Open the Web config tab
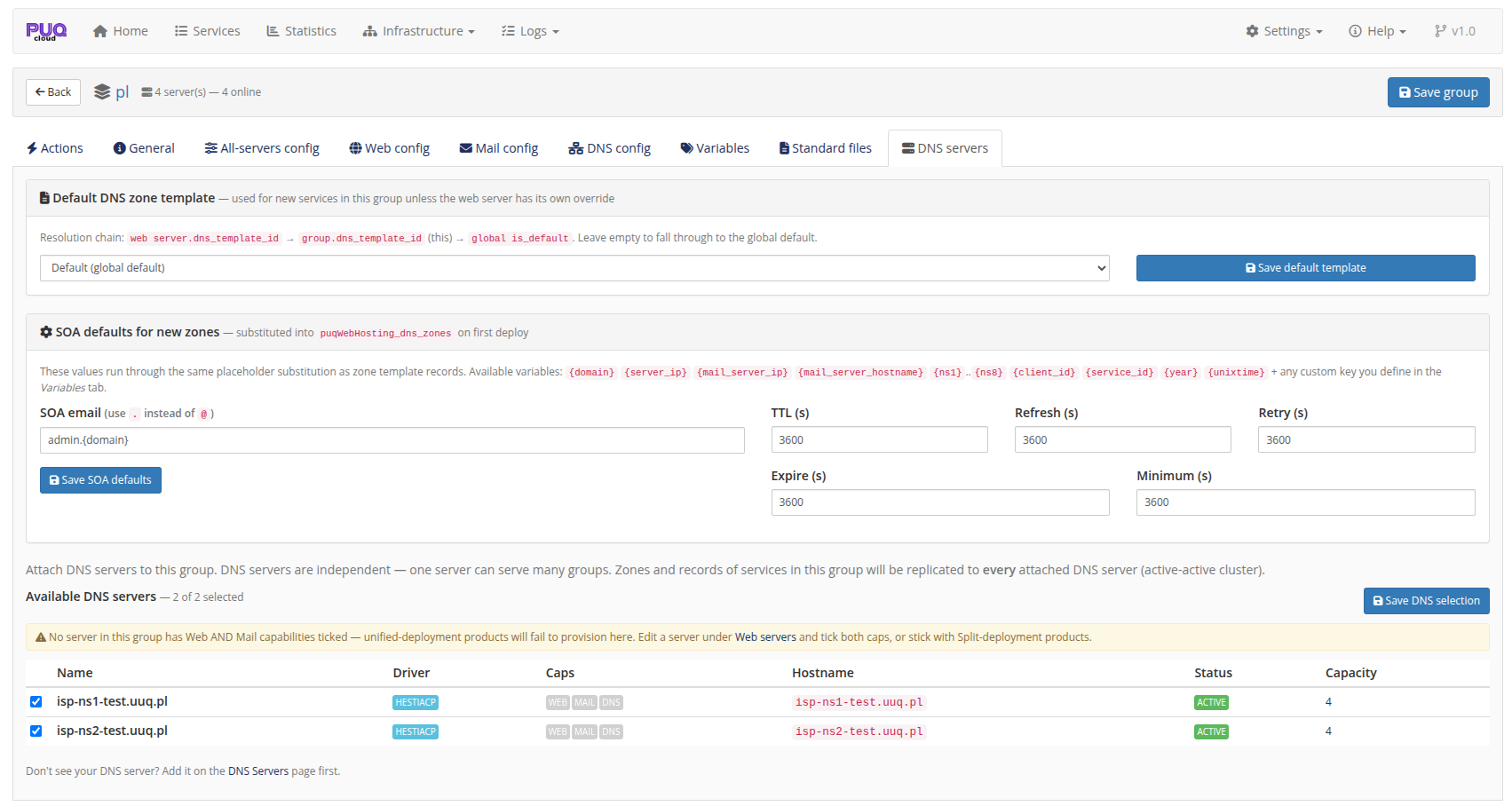The height and width of the screenshot is (806, 1512). click(389, 148)
